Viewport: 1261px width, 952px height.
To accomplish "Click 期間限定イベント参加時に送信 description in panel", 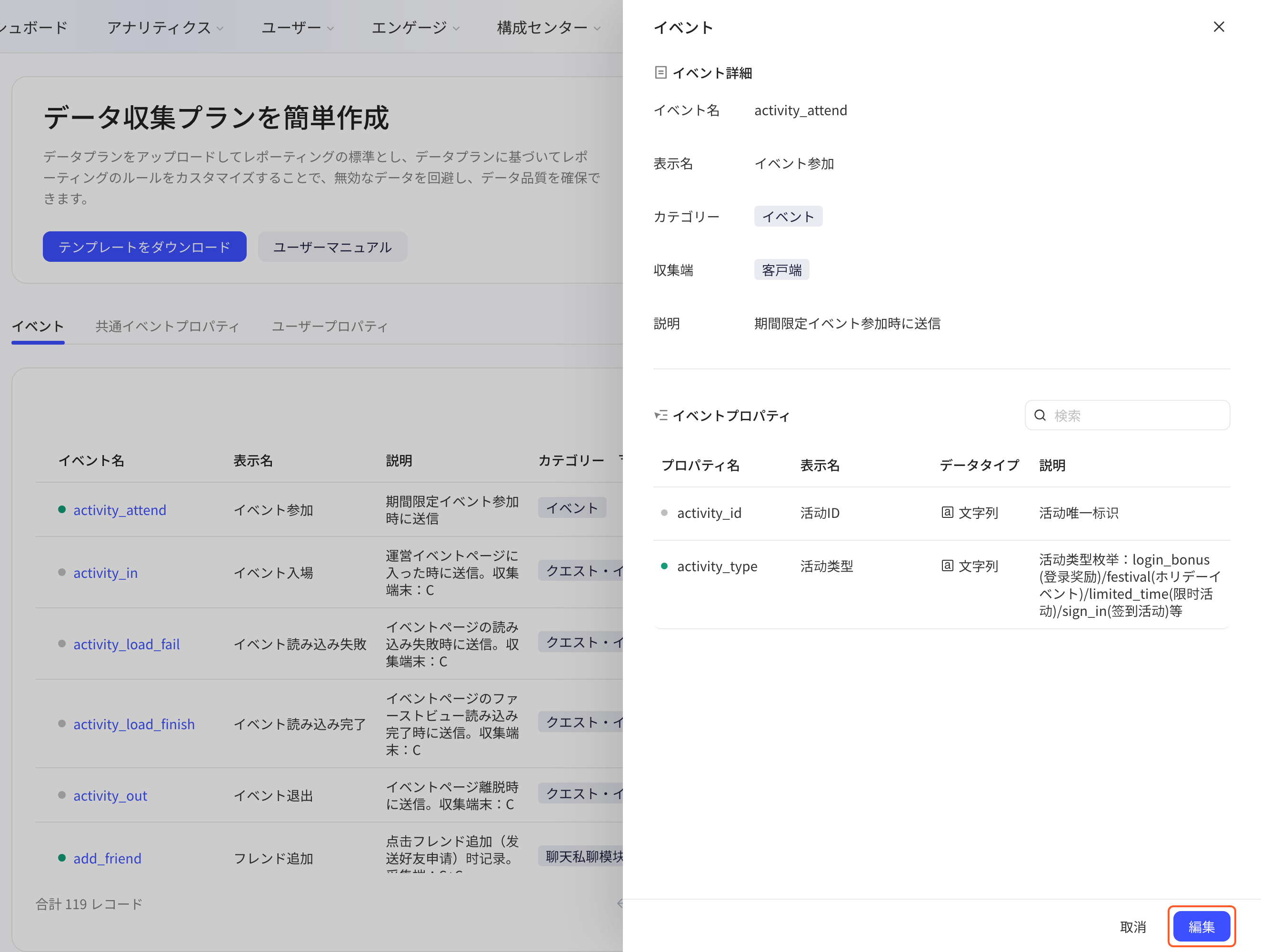I will click(847, 323).
